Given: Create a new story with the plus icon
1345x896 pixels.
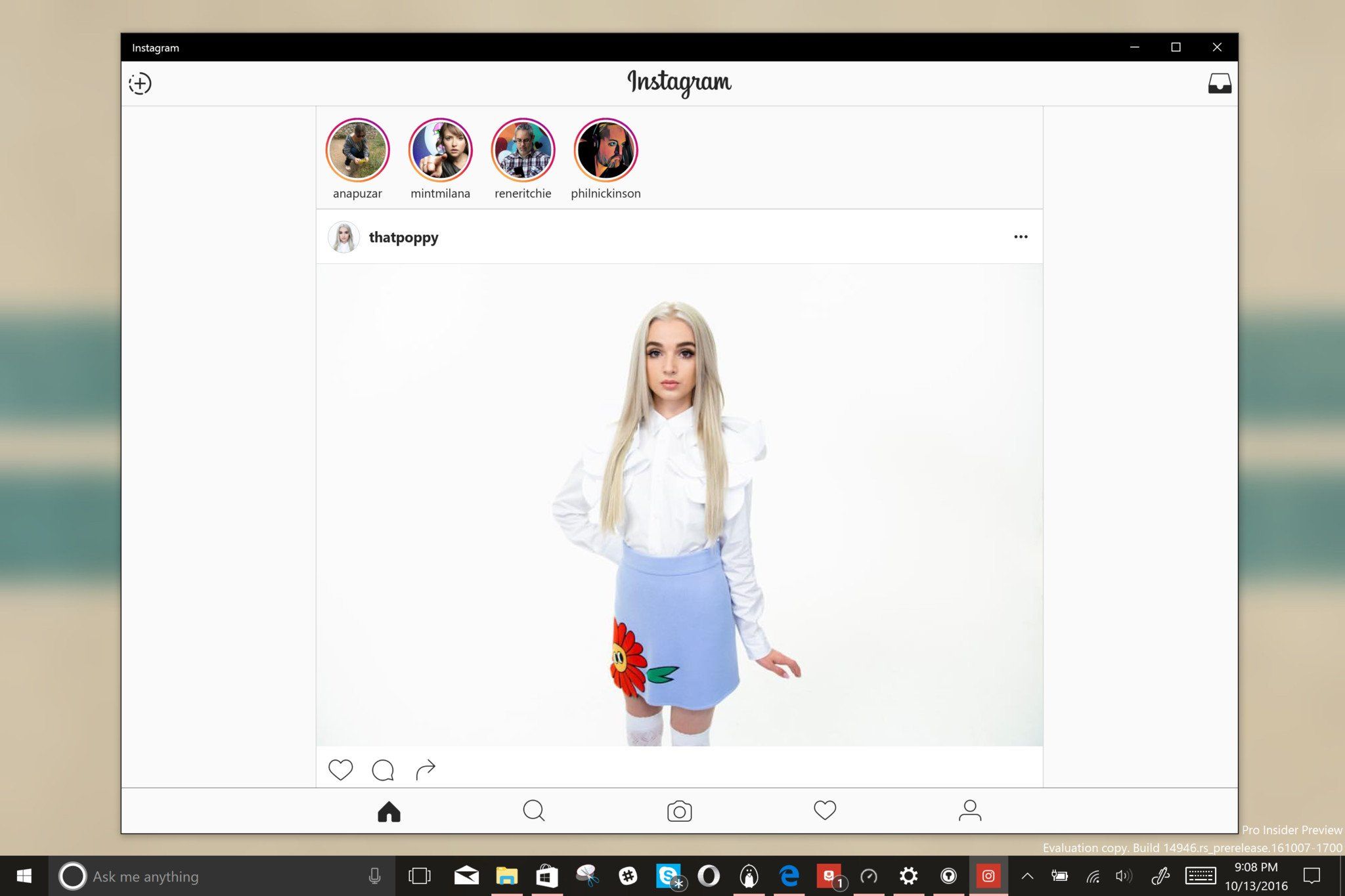Looking at the screenshot, I should click(x=140, y=84).
